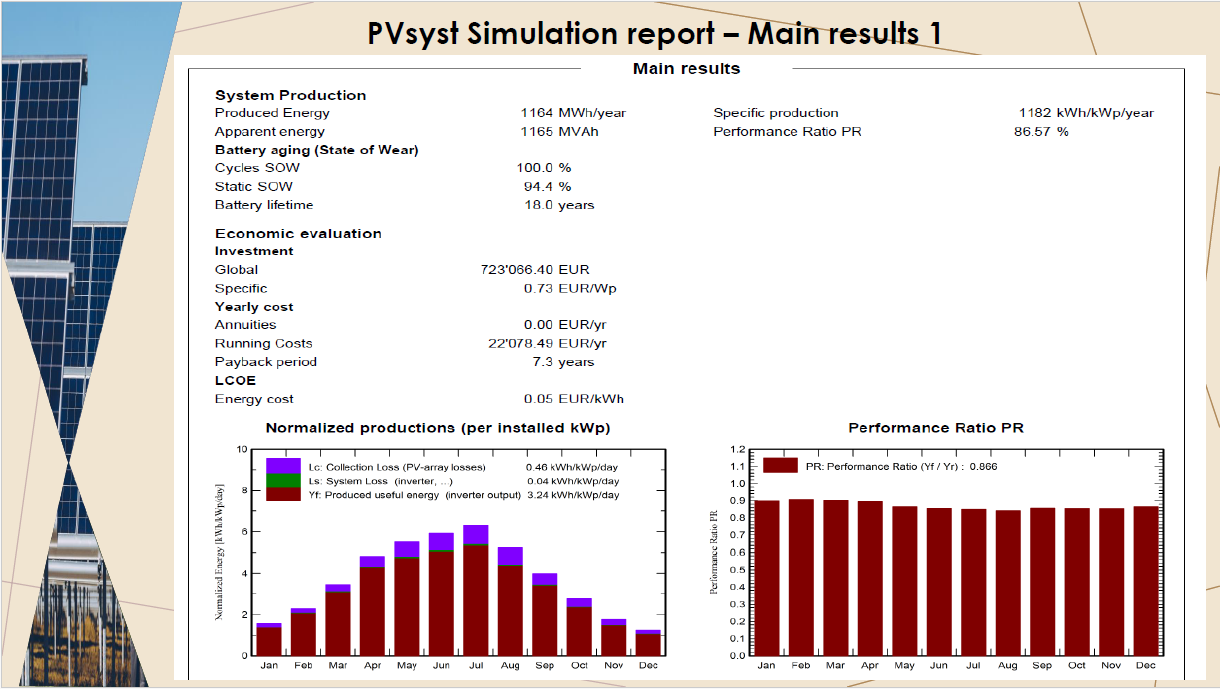Select the "Specific production" label
The image size is (1220, 689).
point(776,113)
